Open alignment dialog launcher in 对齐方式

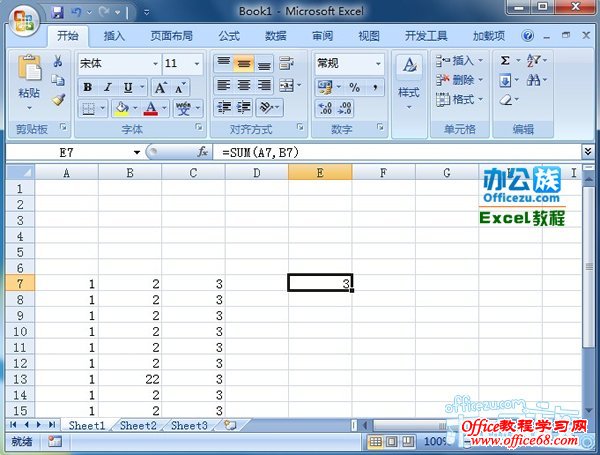300,127
